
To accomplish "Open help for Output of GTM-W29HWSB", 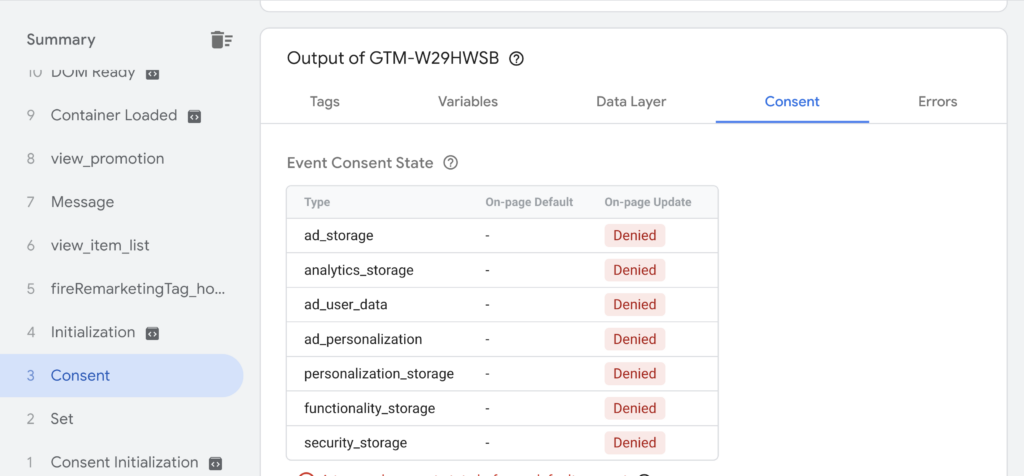I will point(516,59).
